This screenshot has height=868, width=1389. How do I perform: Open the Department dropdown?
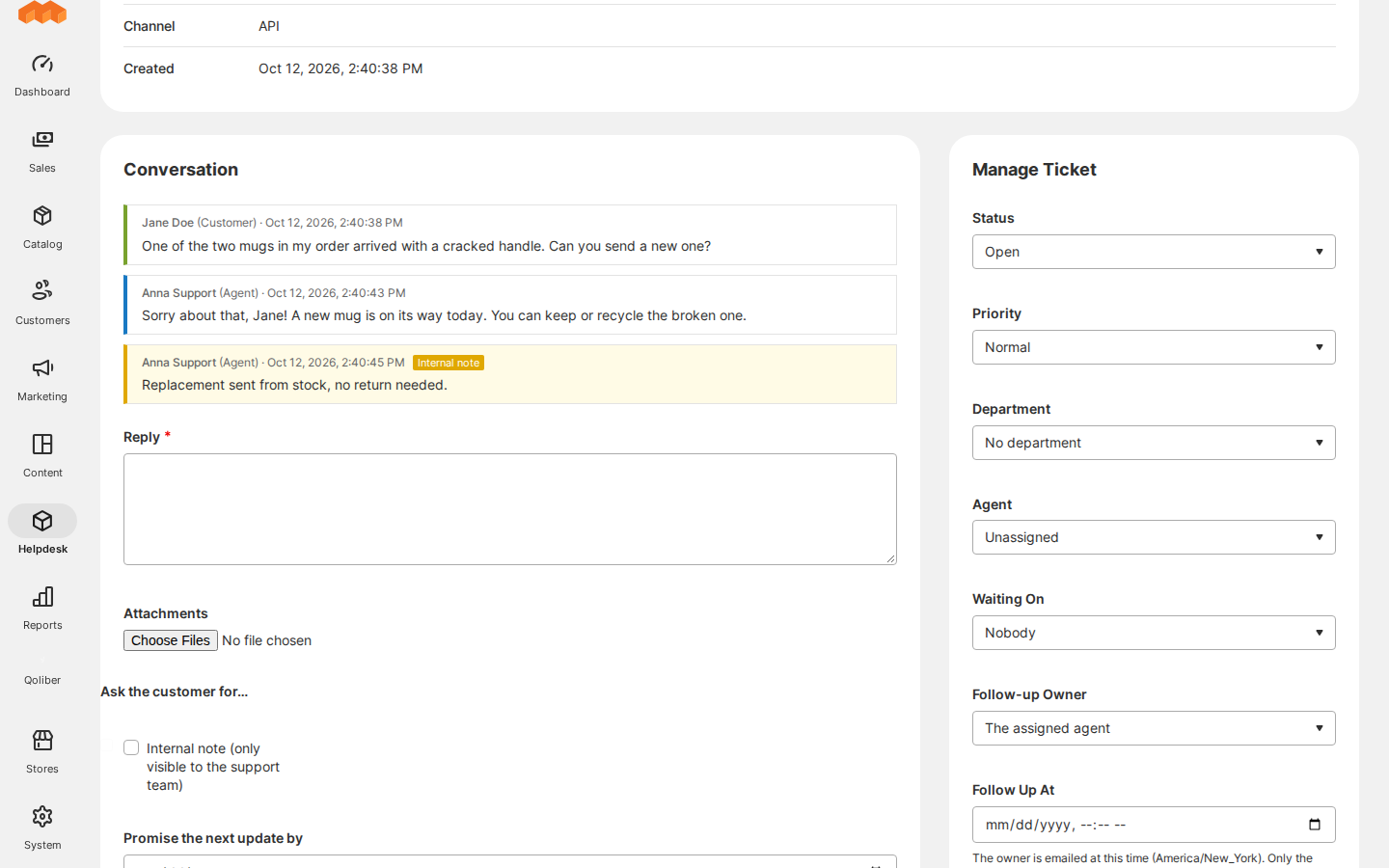(1154, 443)
